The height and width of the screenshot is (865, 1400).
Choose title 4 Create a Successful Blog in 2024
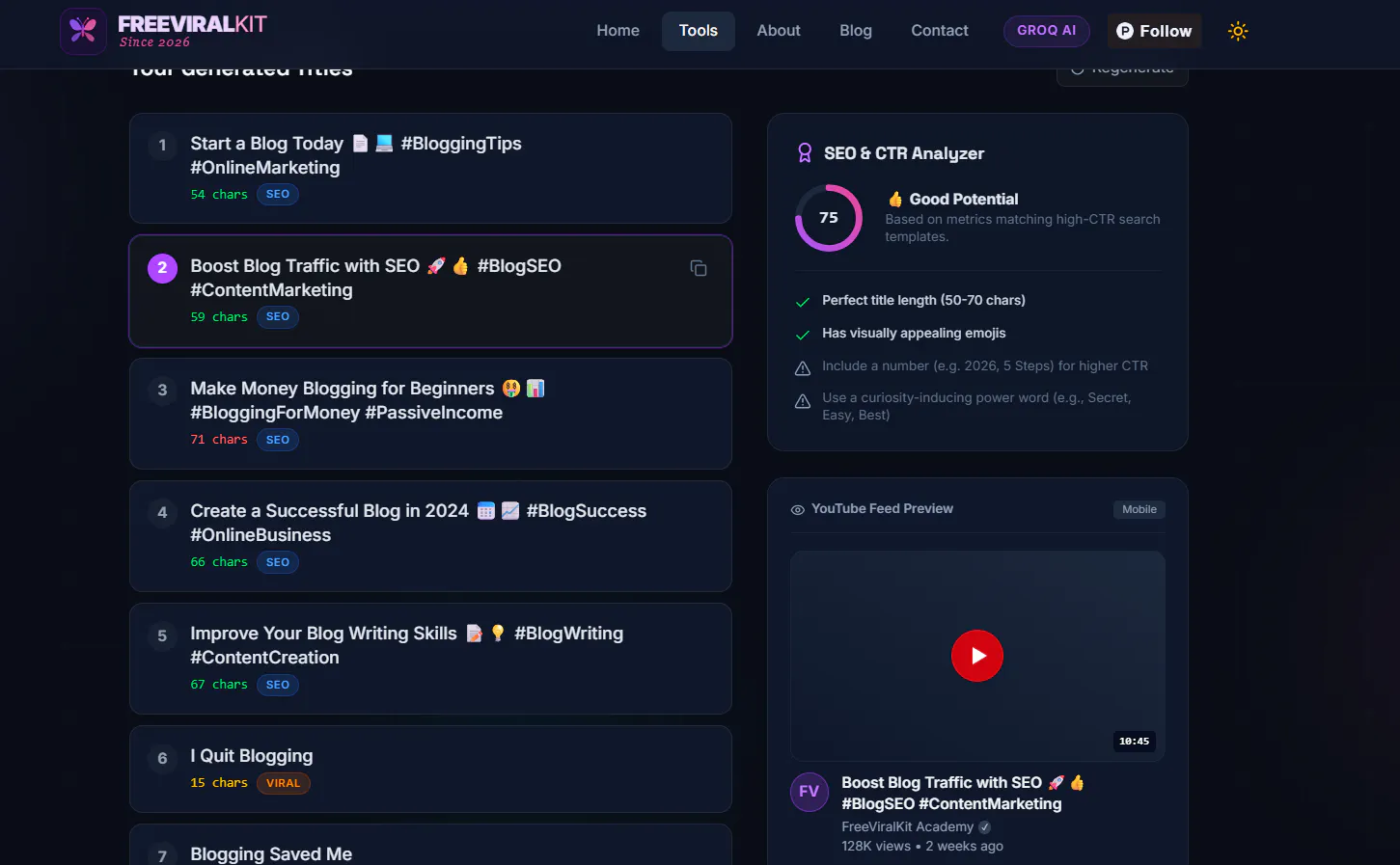tap(430, 536)
